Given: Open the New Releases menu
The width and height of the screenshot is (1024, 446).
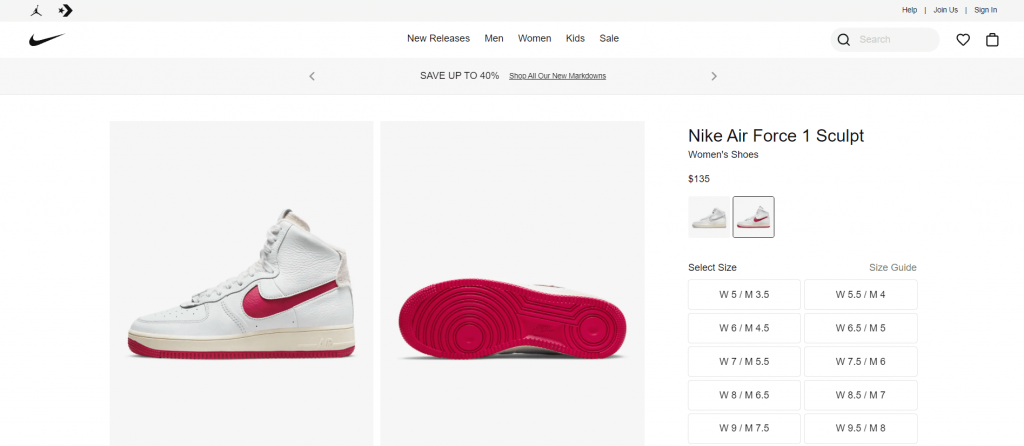Looking at the screenshot, I should pyautogui.click(x=438, y=39).
